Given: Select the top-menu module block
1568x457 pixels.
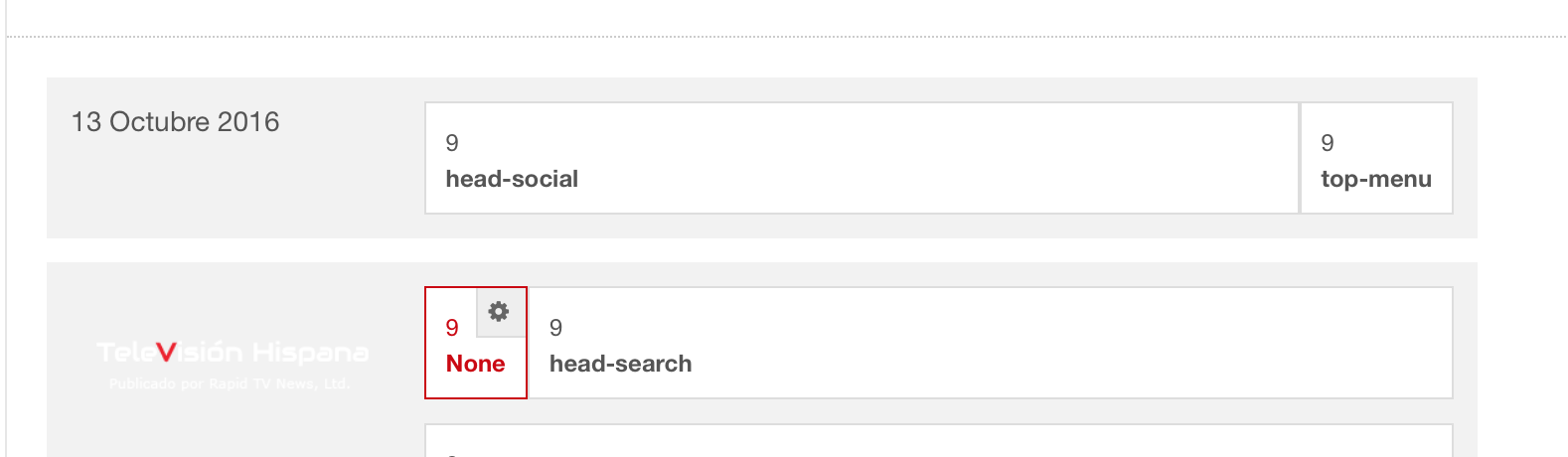Looking at the screenshot, I should coord(1376,158).
